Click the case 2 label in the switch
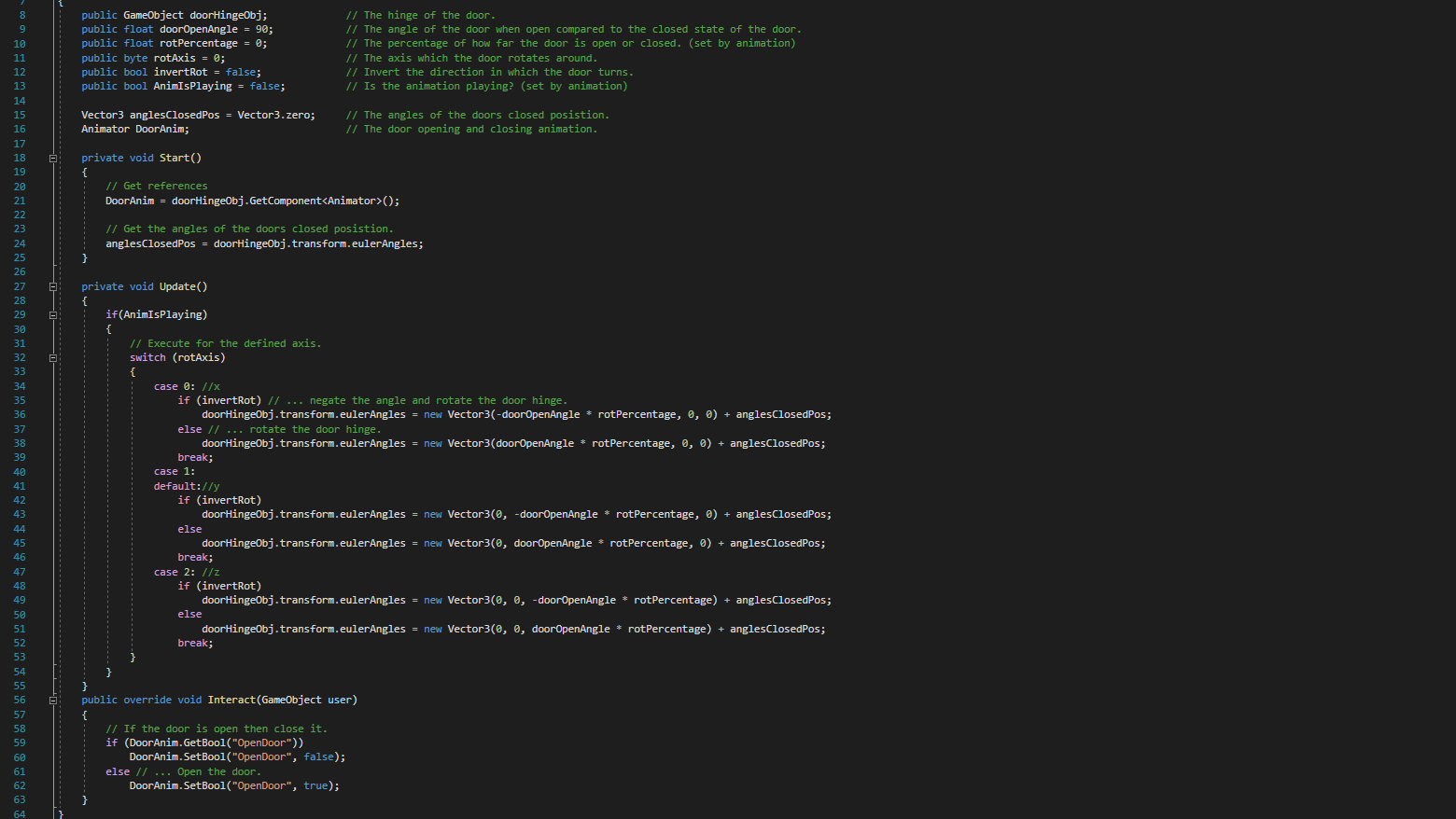 click(x=168, y=571)
